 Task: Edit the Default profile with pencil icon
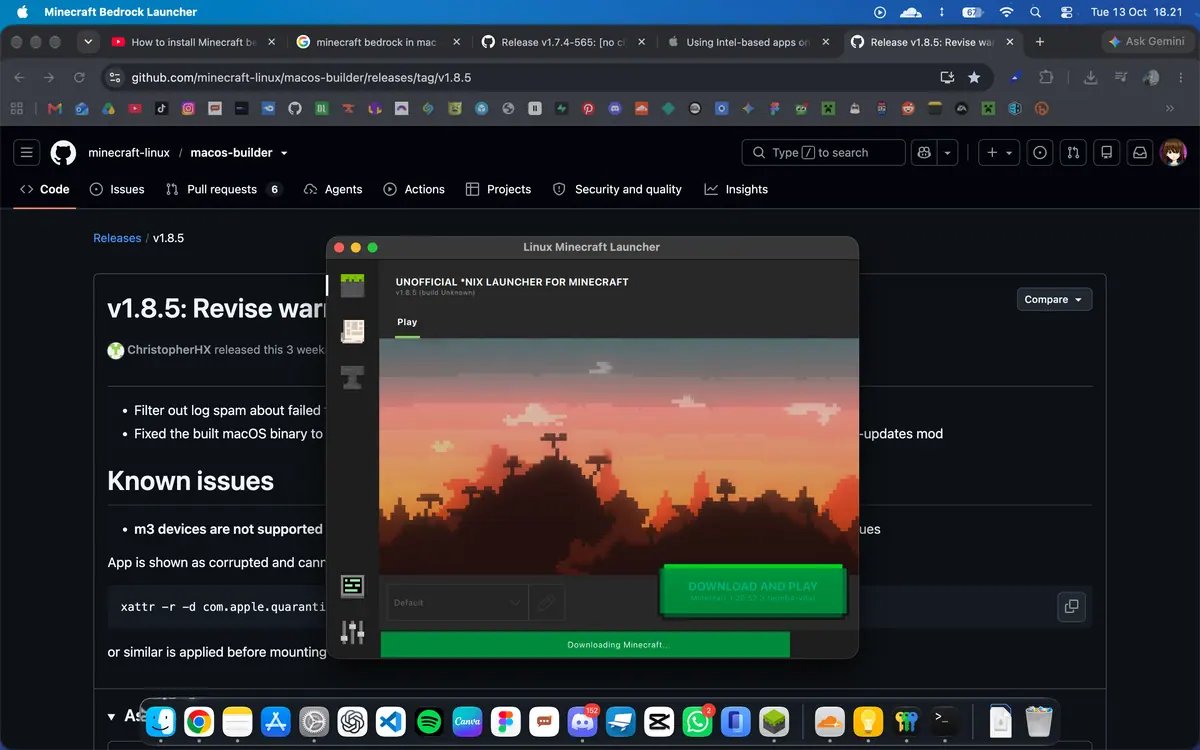[x=547, y=603]
